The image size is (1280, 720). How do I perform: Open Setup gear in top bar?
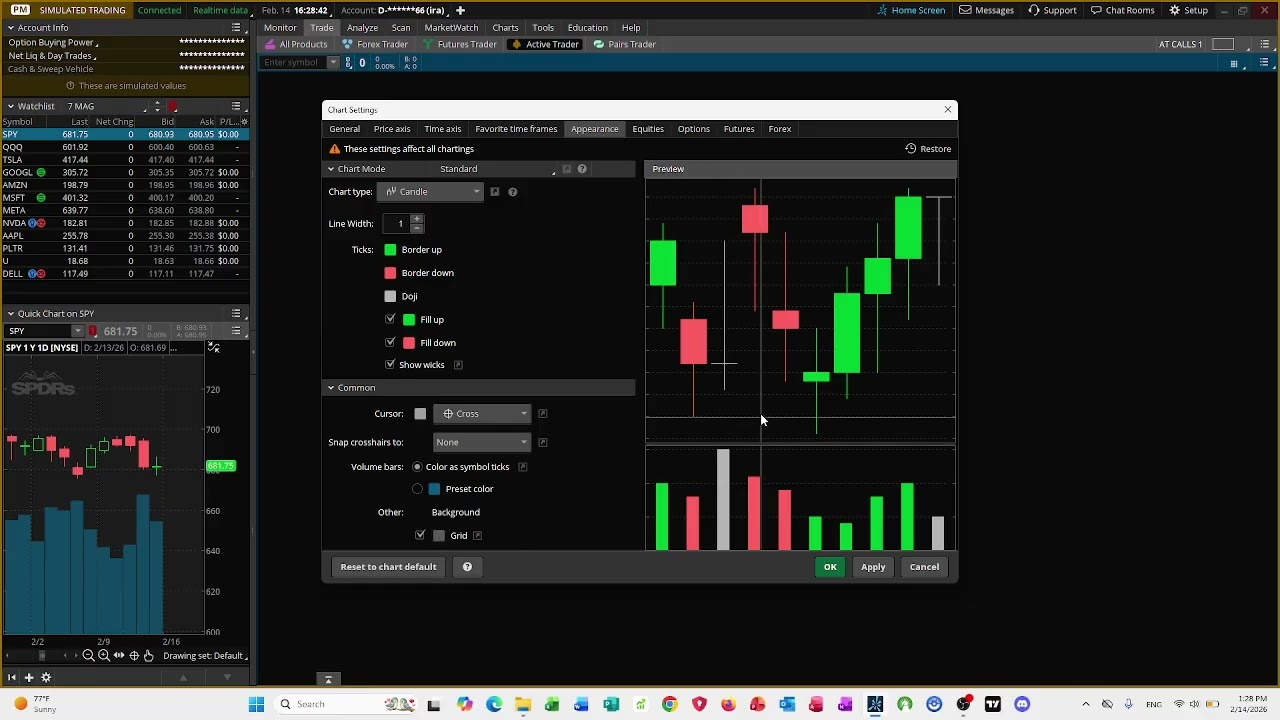click(1188, 10)
